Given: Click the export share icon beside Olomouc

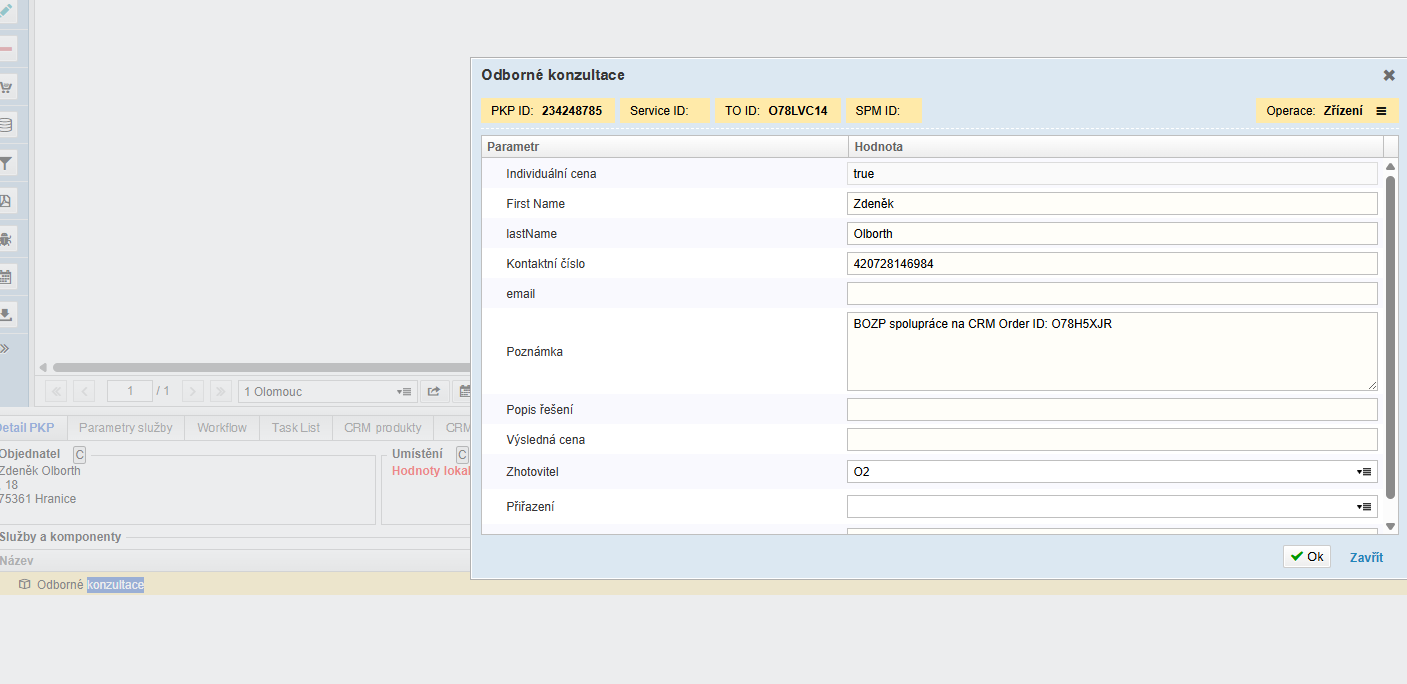Looking at the screenshot, I should point(434,392).
